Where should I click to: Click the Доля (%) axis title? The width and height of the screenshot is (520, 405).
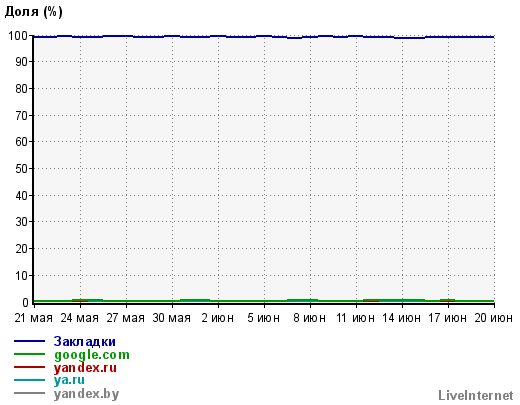pyautogui.click(x=34, y=12)
